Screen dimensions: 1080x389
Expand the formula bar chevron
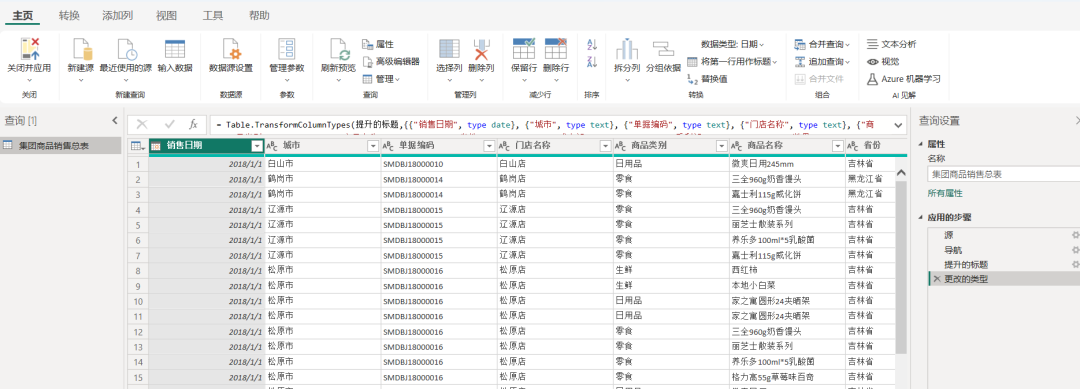(897, 125)
